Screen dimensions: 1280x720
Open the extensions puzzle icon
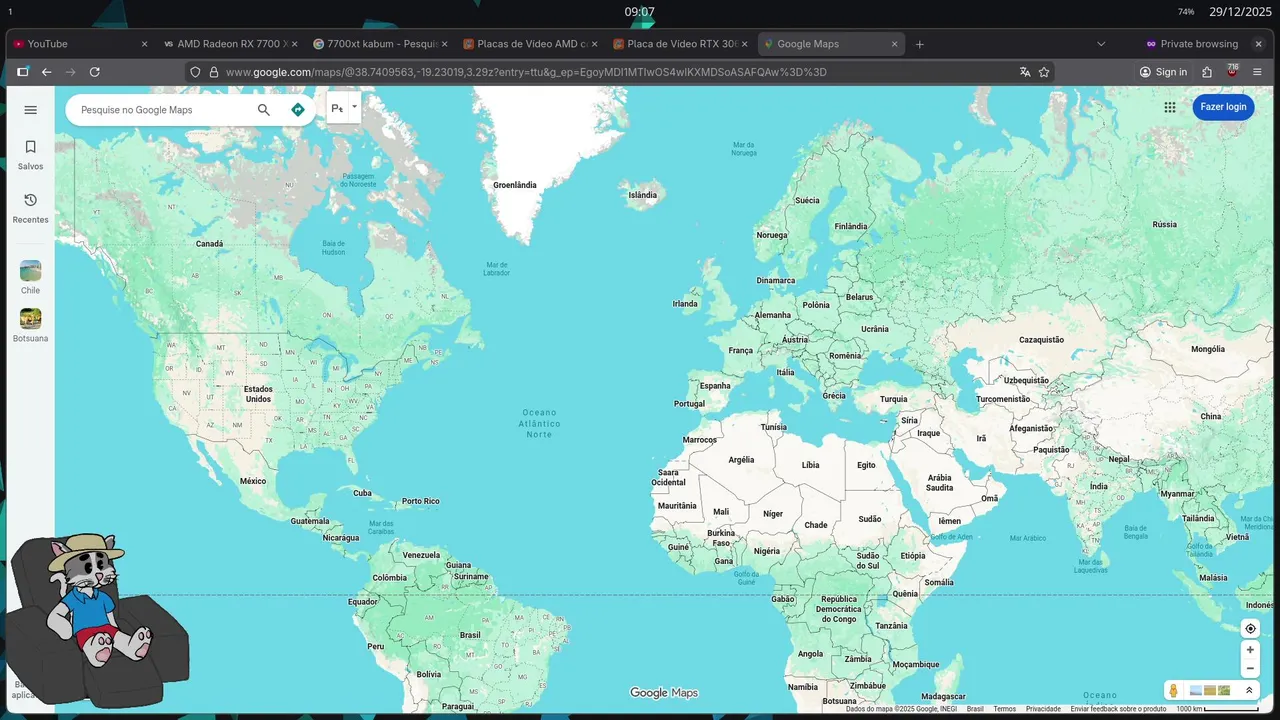pyautogui.click(x=1207, y=72)
